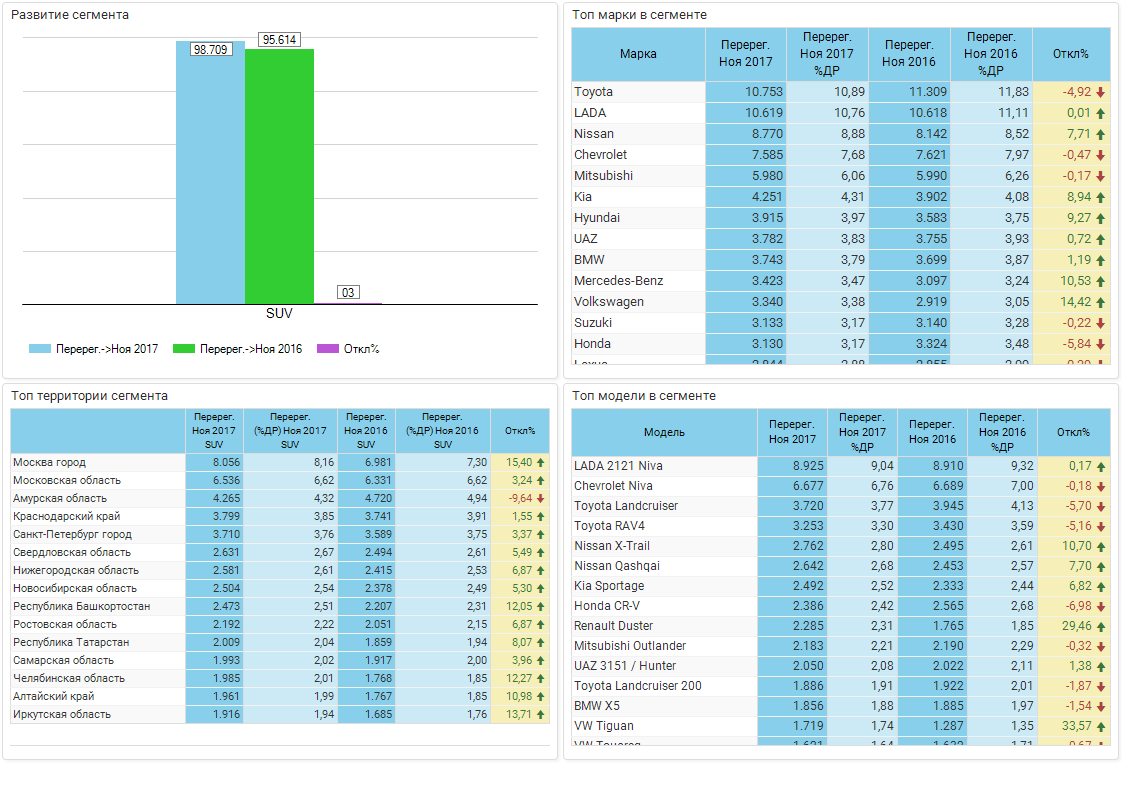Click the BMW brand name
The width and height of the screenshot is (1122, 793).
(x=589, y=260)
